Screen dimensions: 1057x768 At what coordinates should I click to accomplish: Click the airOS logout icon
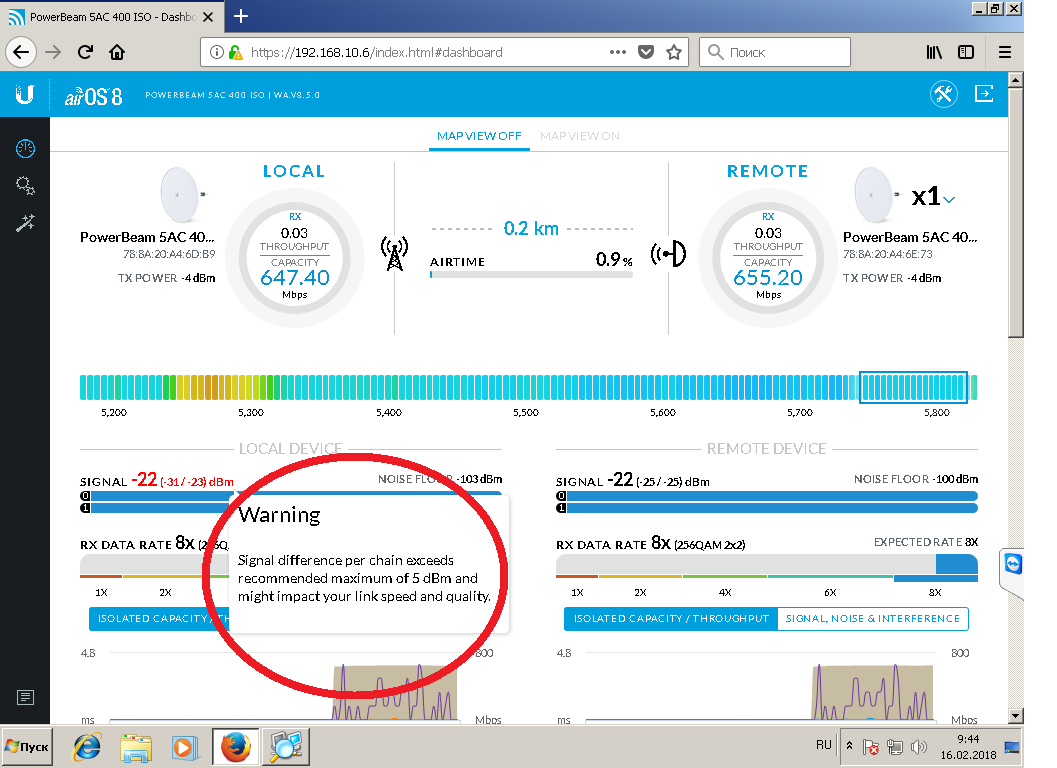[x=984, y=94]
